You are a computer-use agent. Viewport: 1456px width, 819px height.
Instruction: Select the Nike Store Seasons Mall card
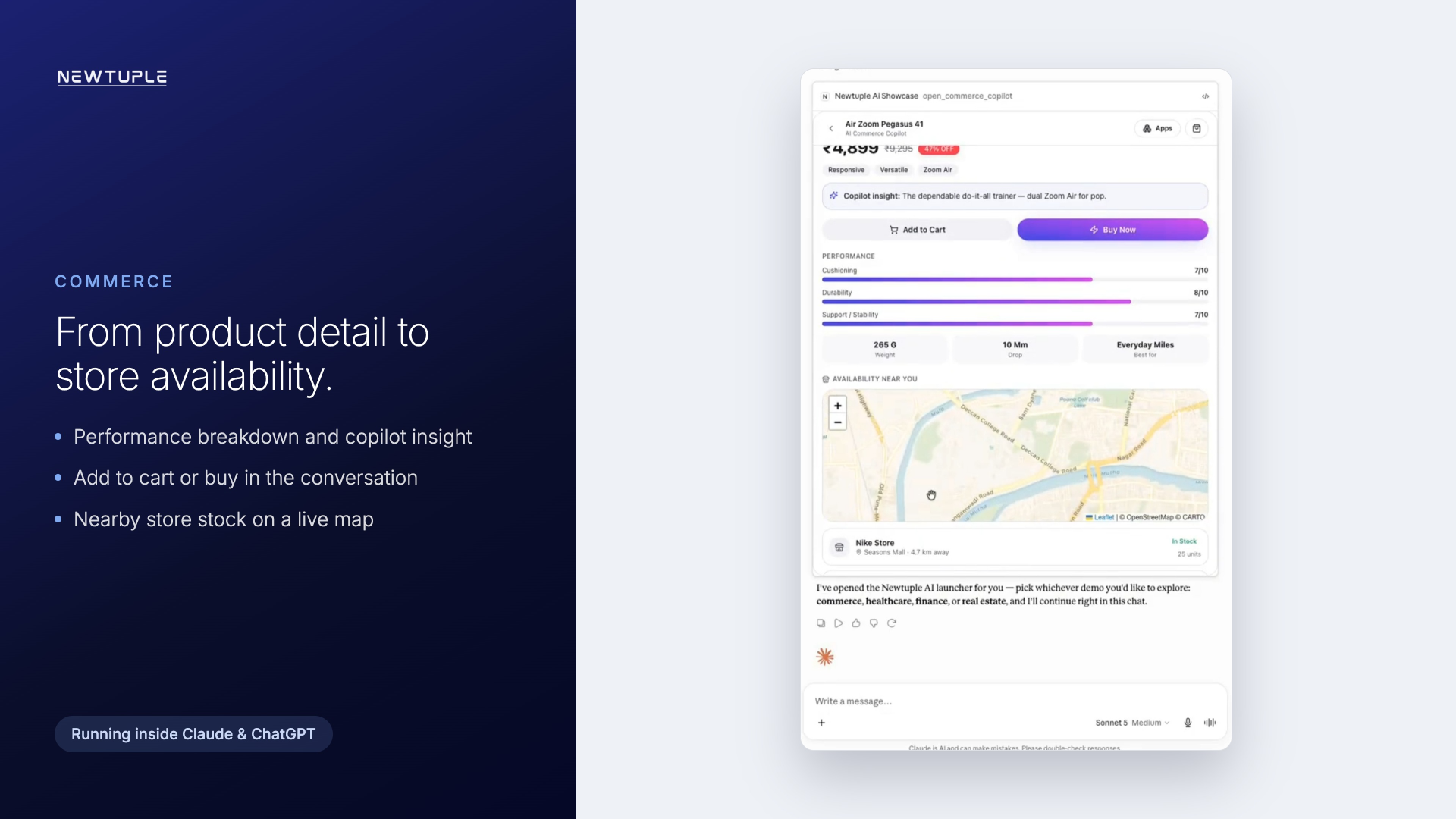(x=1015, y=547)
